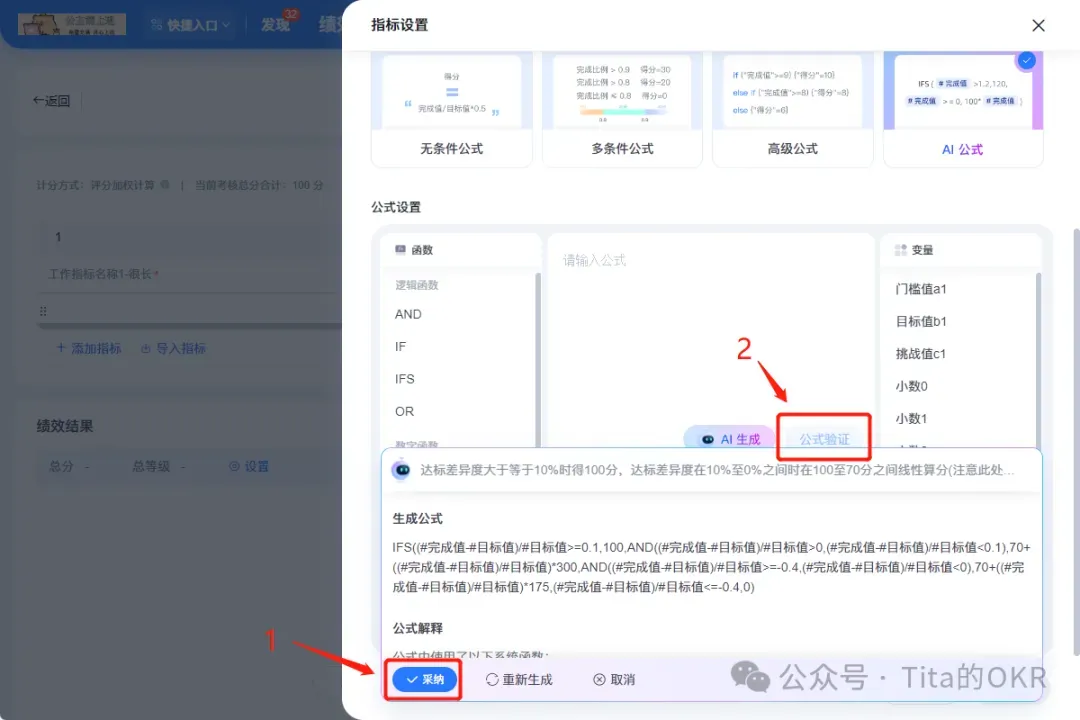
Task: Click the checkmark badge on AI 公式 card
Action: click(1026, 61)
